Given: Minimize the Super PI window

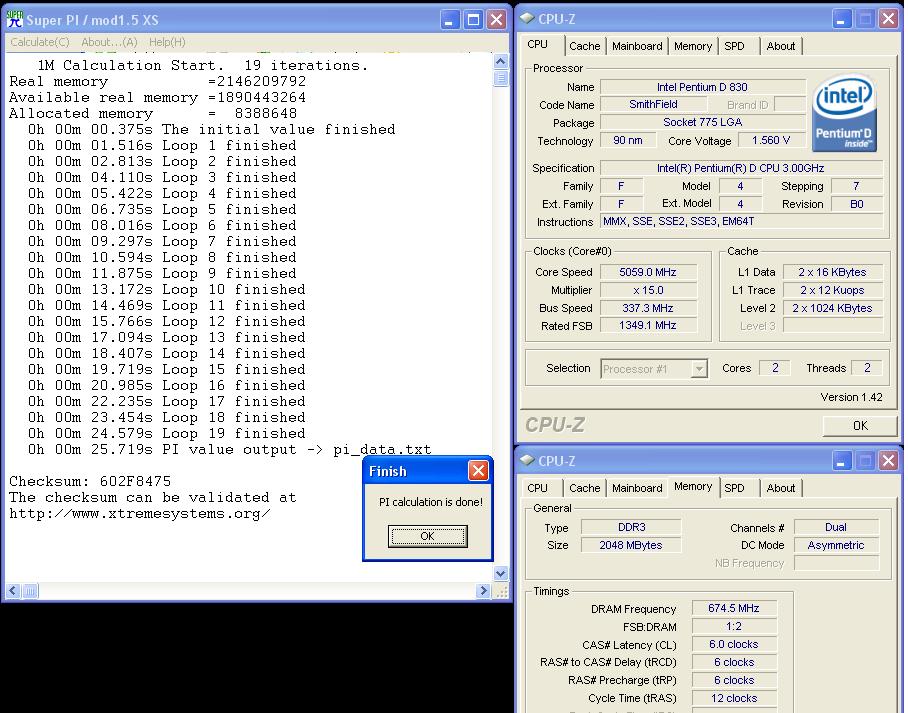Looking at the screenshot, I should (x=450, y=20).
